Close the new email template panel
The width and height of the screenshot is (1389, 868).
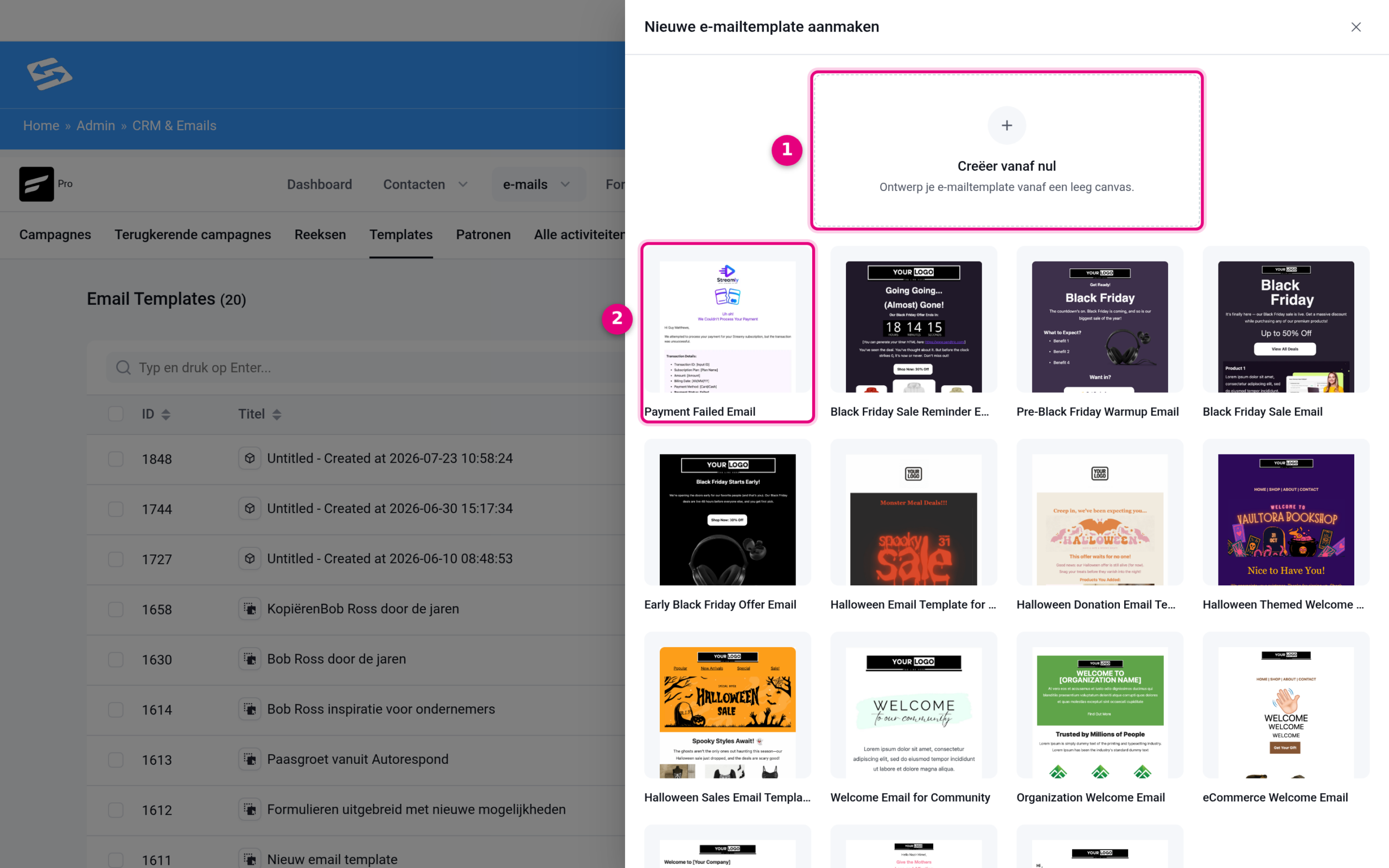tap(1356, 27)
